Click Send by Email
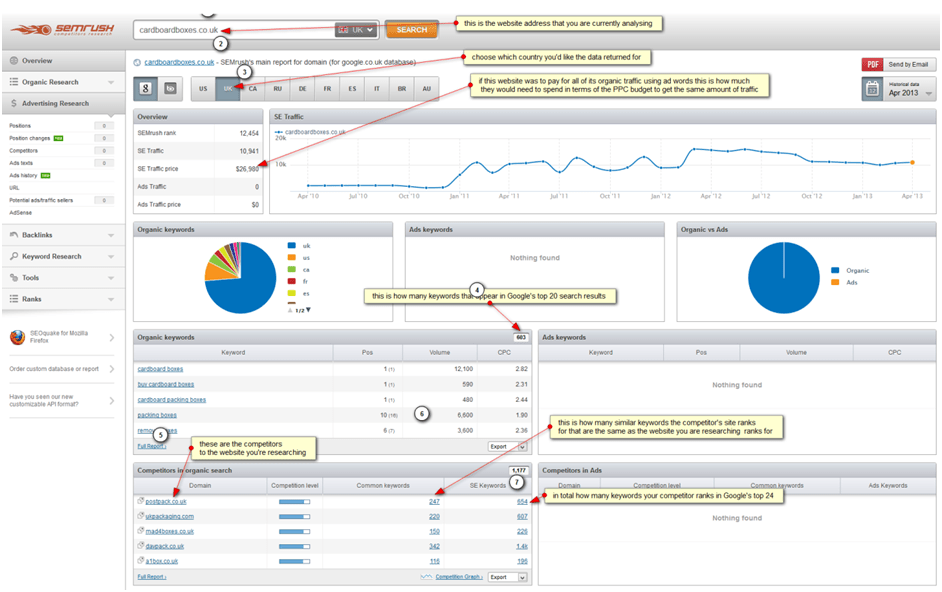 pyautogui.click(x=908, y=64)
